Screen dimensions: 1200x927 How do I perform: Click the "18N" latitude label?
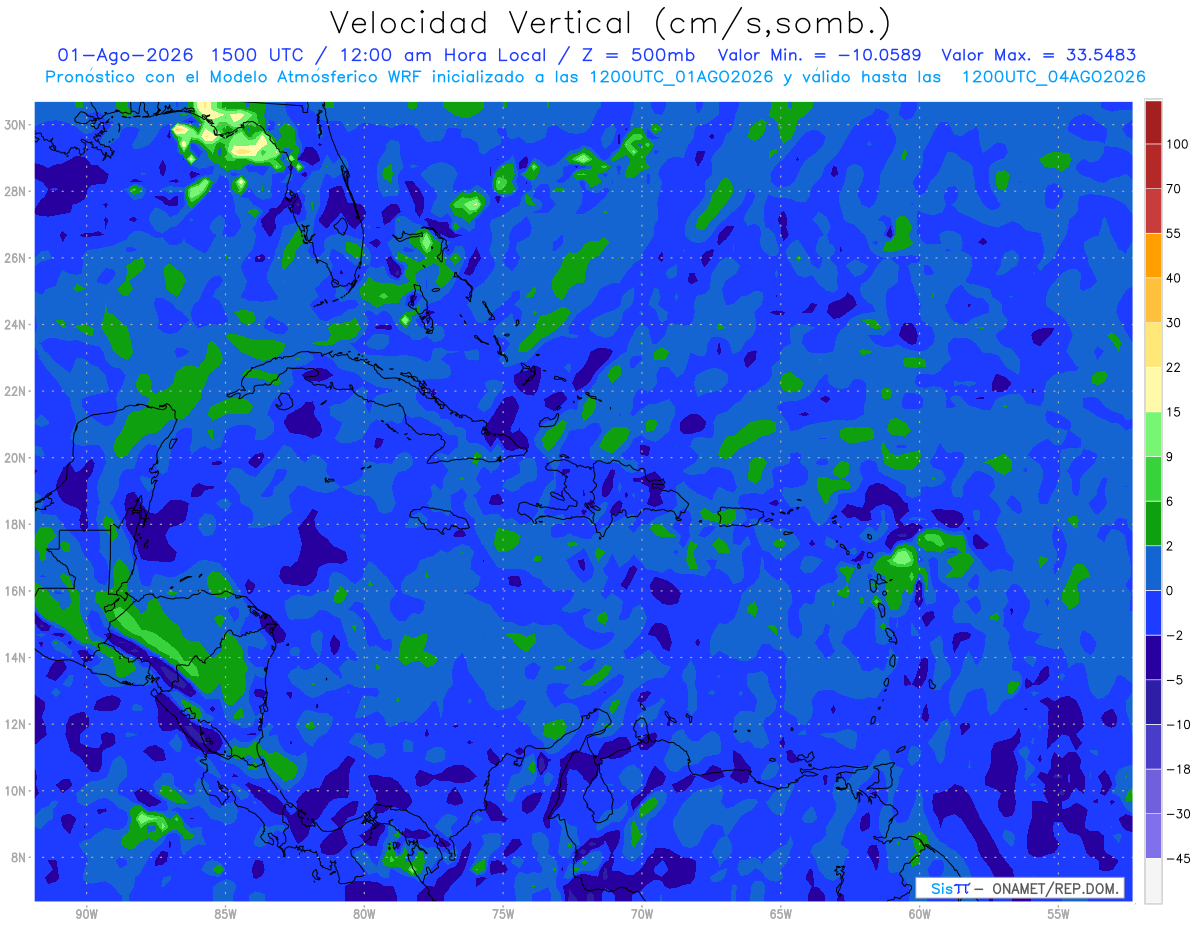tap(15, 524)
